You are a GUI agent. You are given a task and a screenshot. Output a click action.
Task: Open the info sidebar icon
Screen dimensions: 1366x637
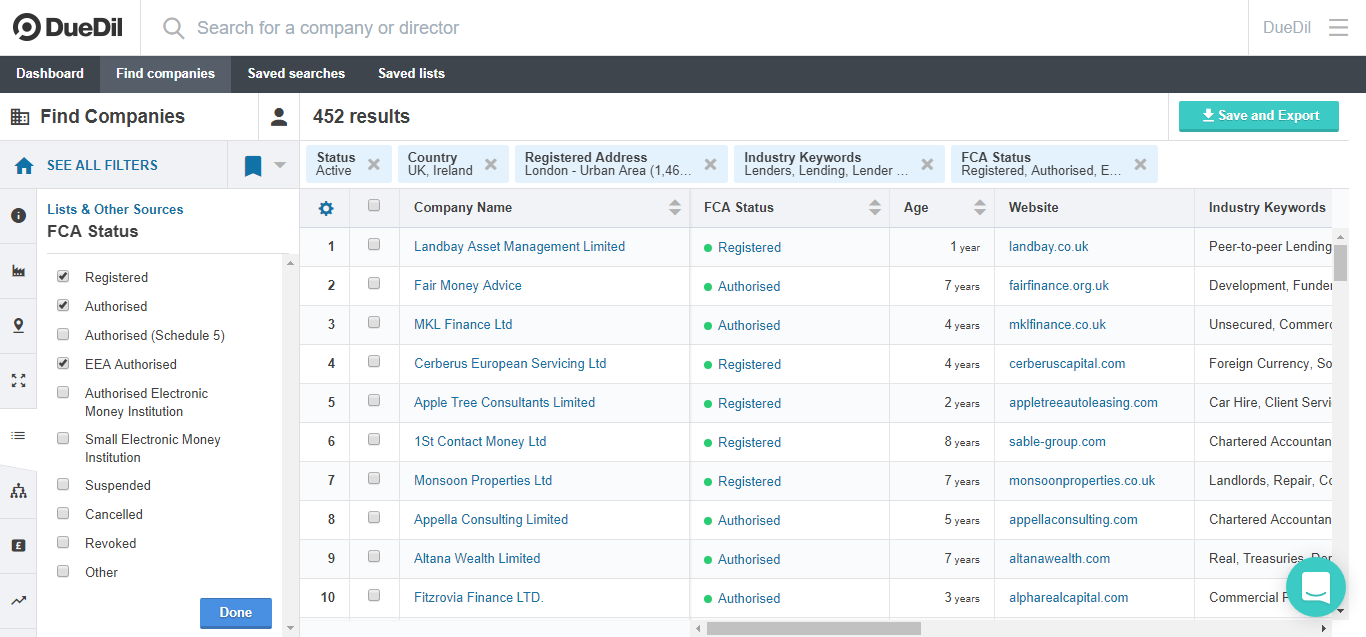18,215
